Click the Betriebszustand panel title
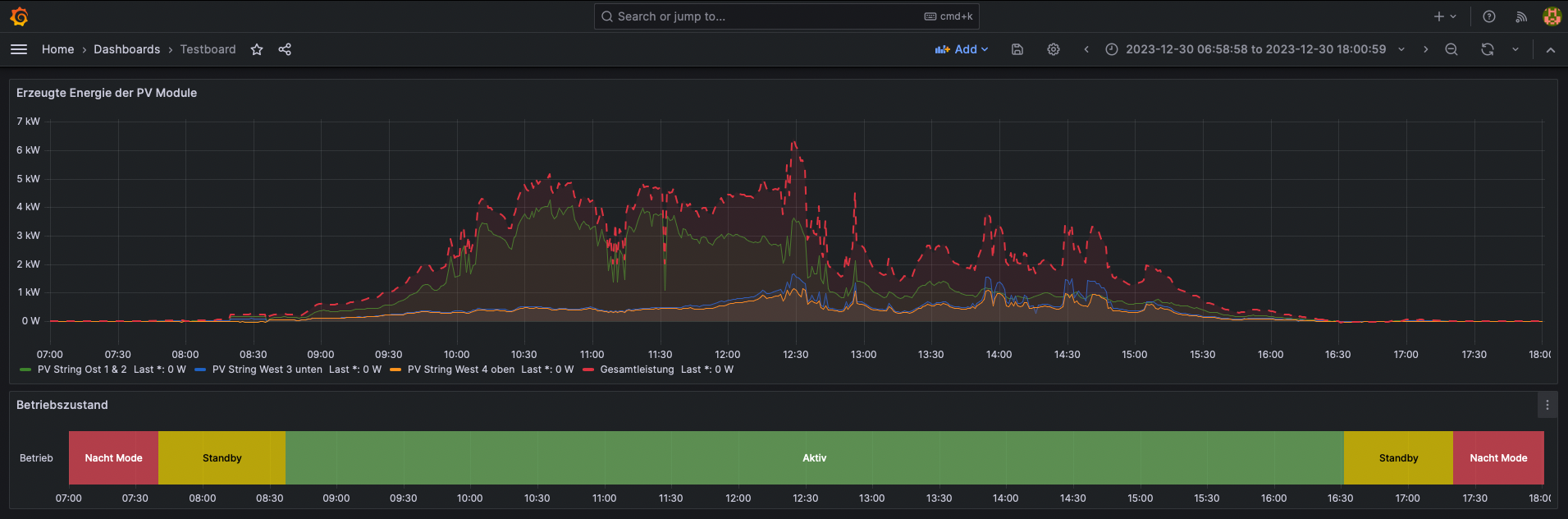1568x519 pixels. pyautogui.click(x=62, y=405)
